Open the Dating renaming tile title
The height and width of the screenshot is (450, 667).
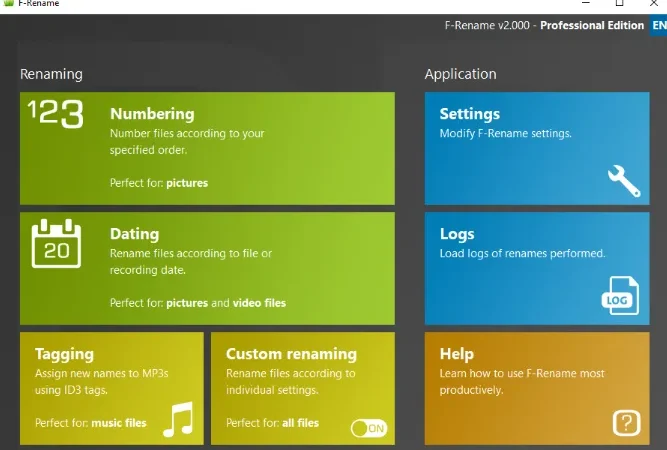[x=134, y=234]
